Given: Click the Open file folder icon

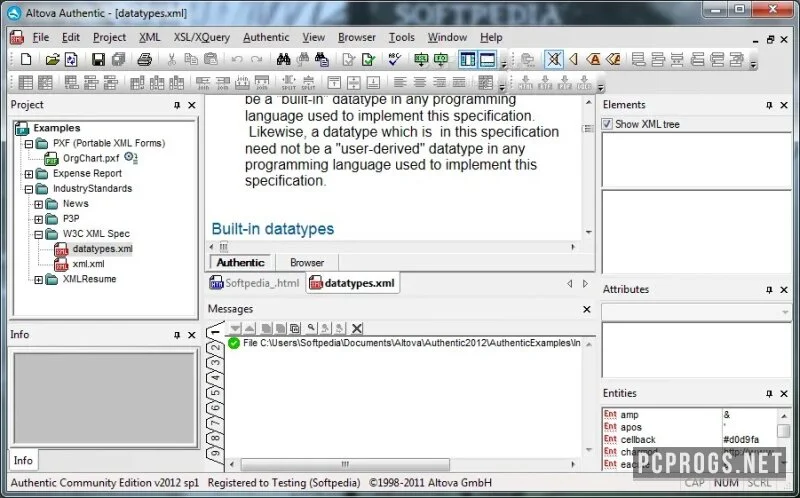Looking at the screenshot, I should click(x=53, y=60).
